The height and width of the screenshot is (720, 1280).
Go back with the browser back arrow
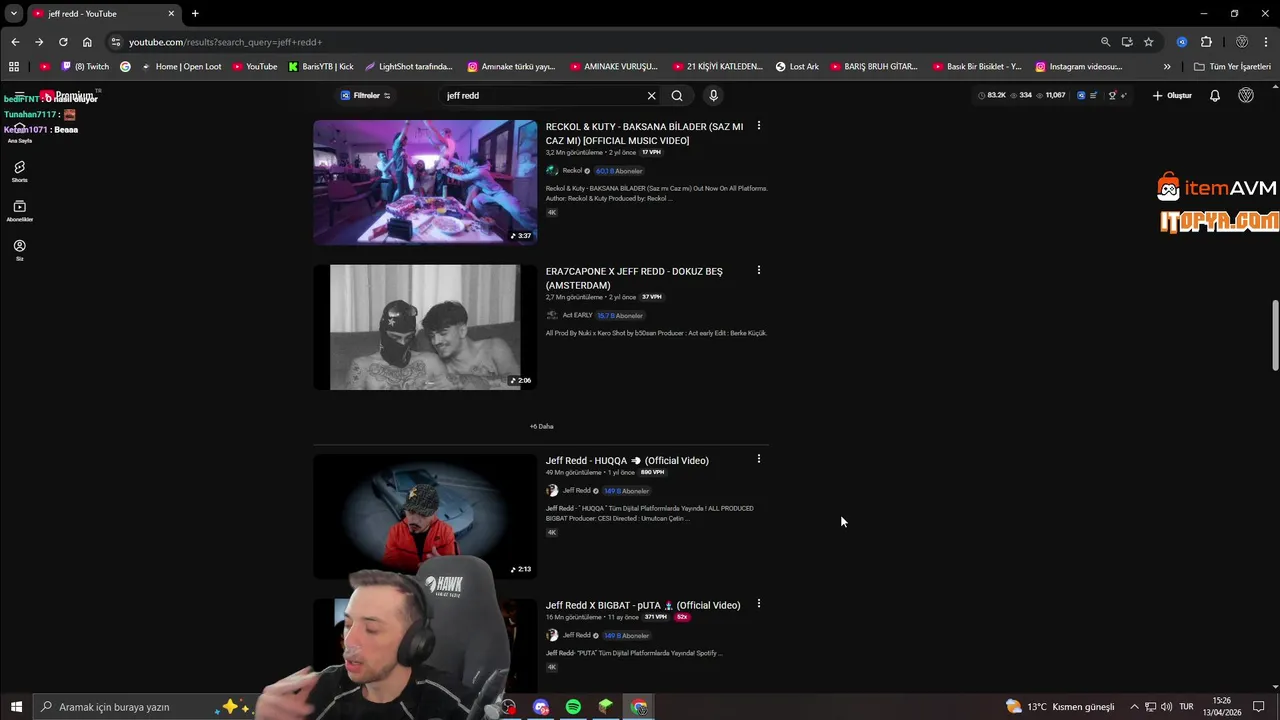click(x=15, y=42)
